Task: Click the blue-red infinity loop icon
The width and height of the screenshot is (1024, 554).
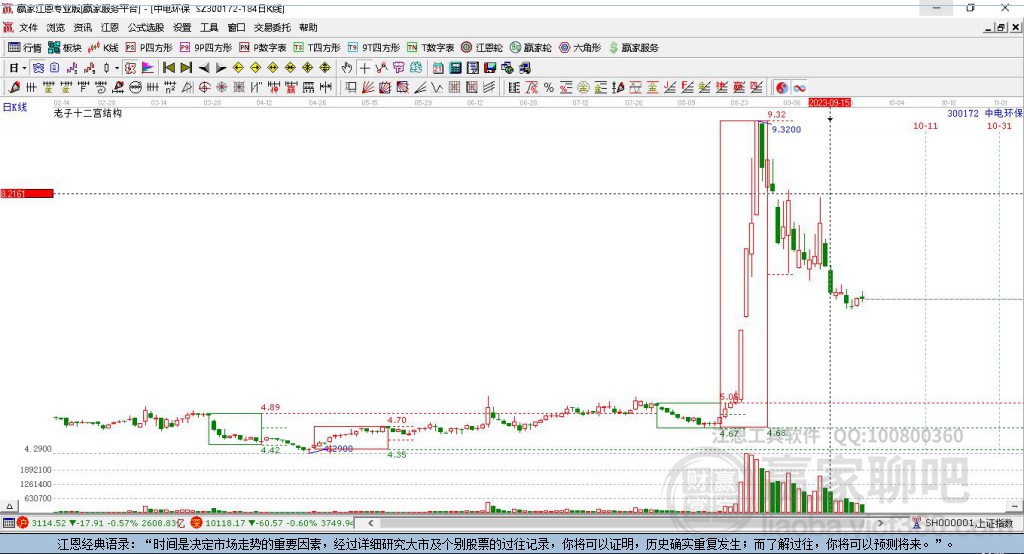Action: pyautogui.click(x=799, y=87)
